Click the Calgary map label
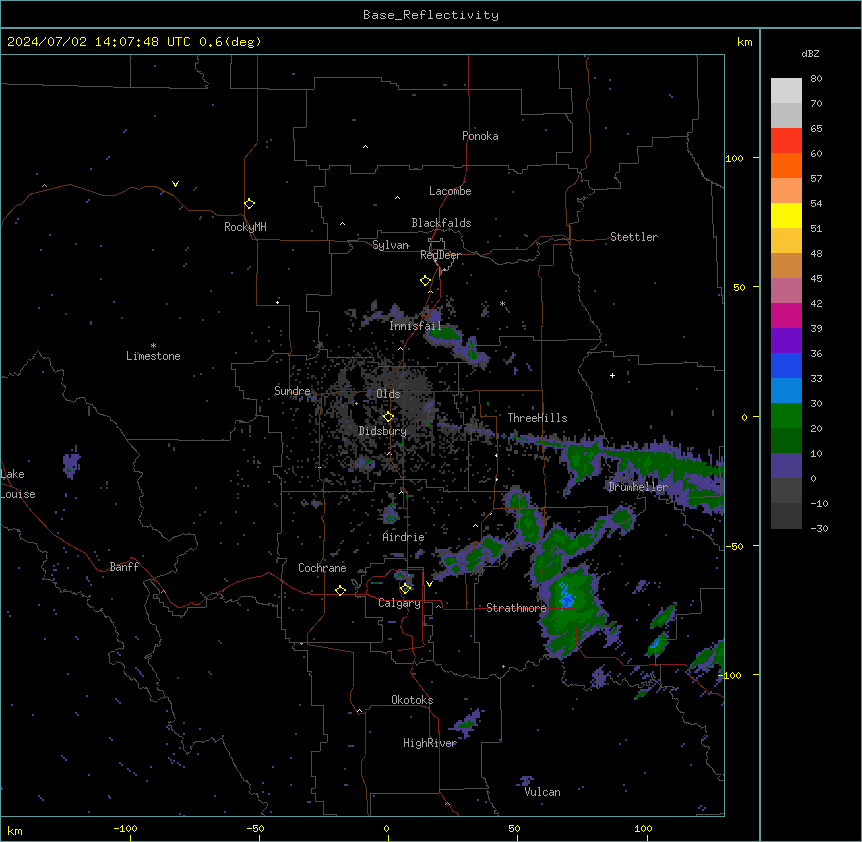 (x=400, y=603)
